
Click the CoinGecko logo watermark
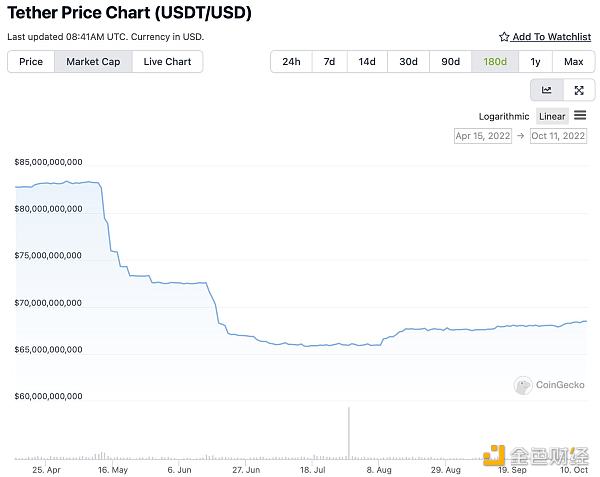point(551,385)
